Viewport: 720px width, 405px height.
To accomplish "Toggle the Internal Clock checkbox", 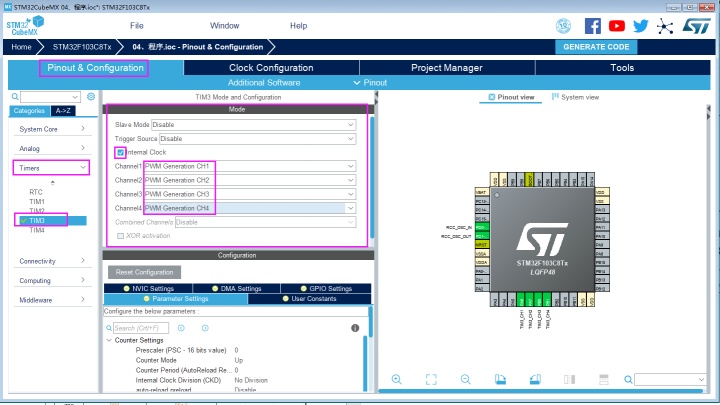I will coord(120,152).
